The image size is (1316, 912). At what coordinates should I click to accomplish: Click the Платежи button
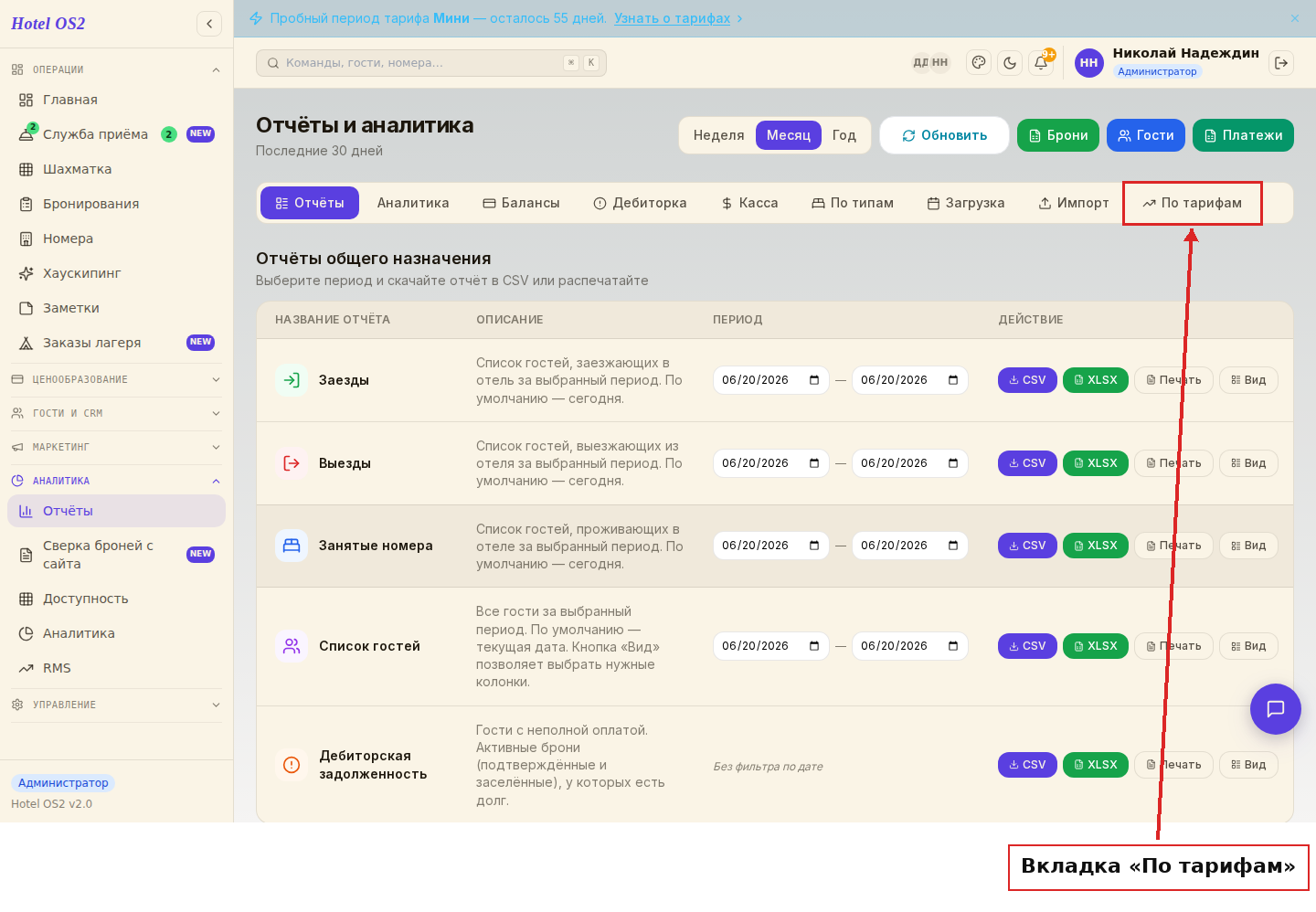[1243, 135]
